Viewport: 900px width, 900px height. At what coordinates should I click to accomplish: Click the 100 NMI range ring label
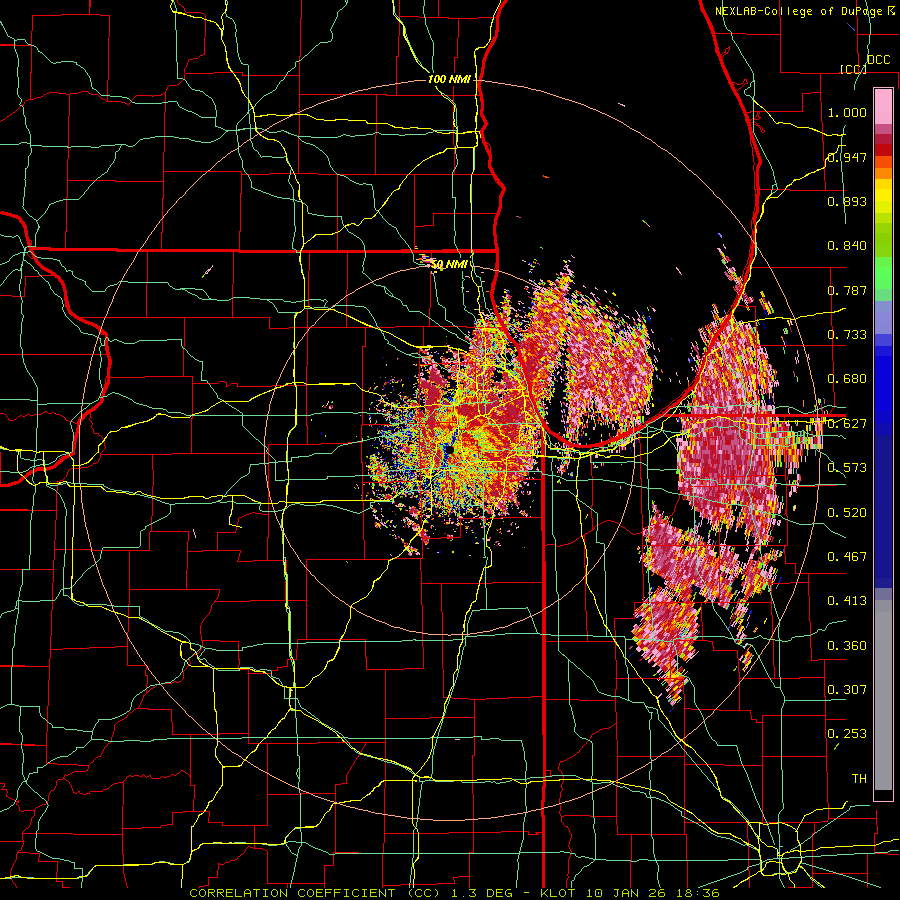(x=449, y=79)
